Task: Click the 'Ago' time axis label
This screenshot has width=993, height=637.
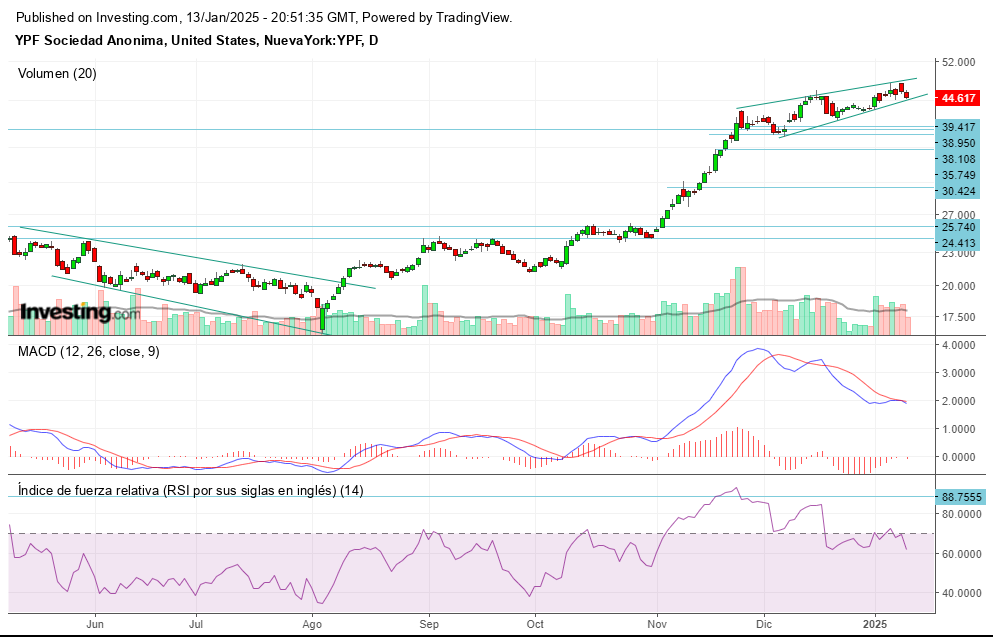Action: pos(312,624)
